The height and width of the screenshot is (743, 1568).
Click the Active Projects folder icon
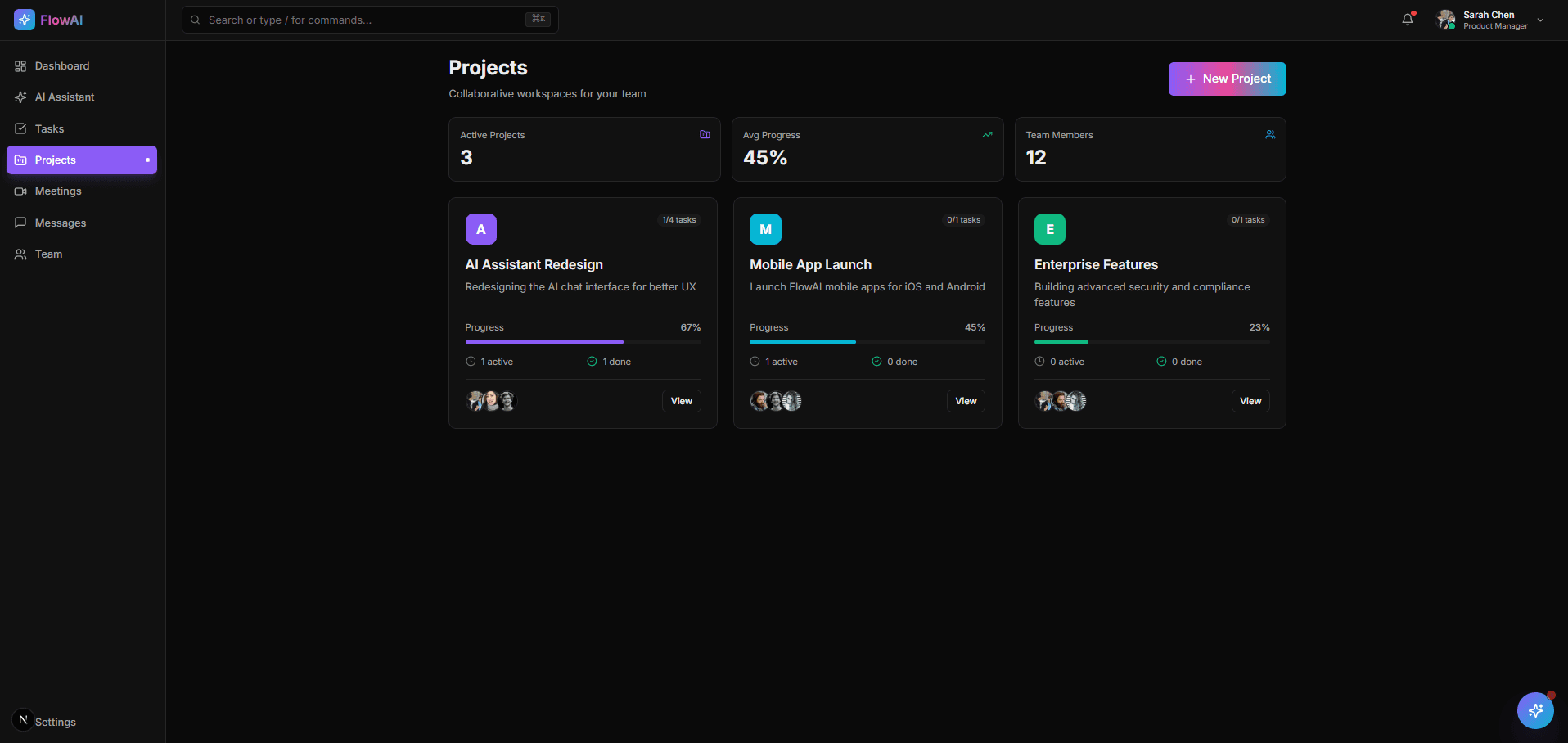point(704,134)
